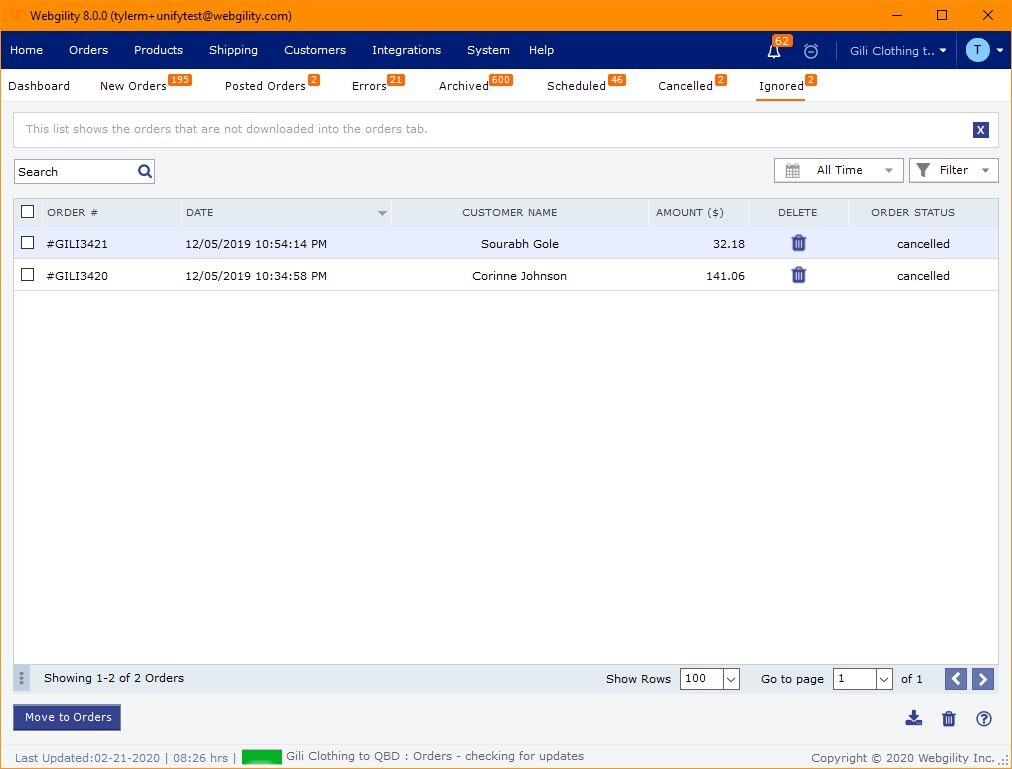Switch to the Cancelled tab
This screenshot has height=769, width=1012.
tap(685, 86)
